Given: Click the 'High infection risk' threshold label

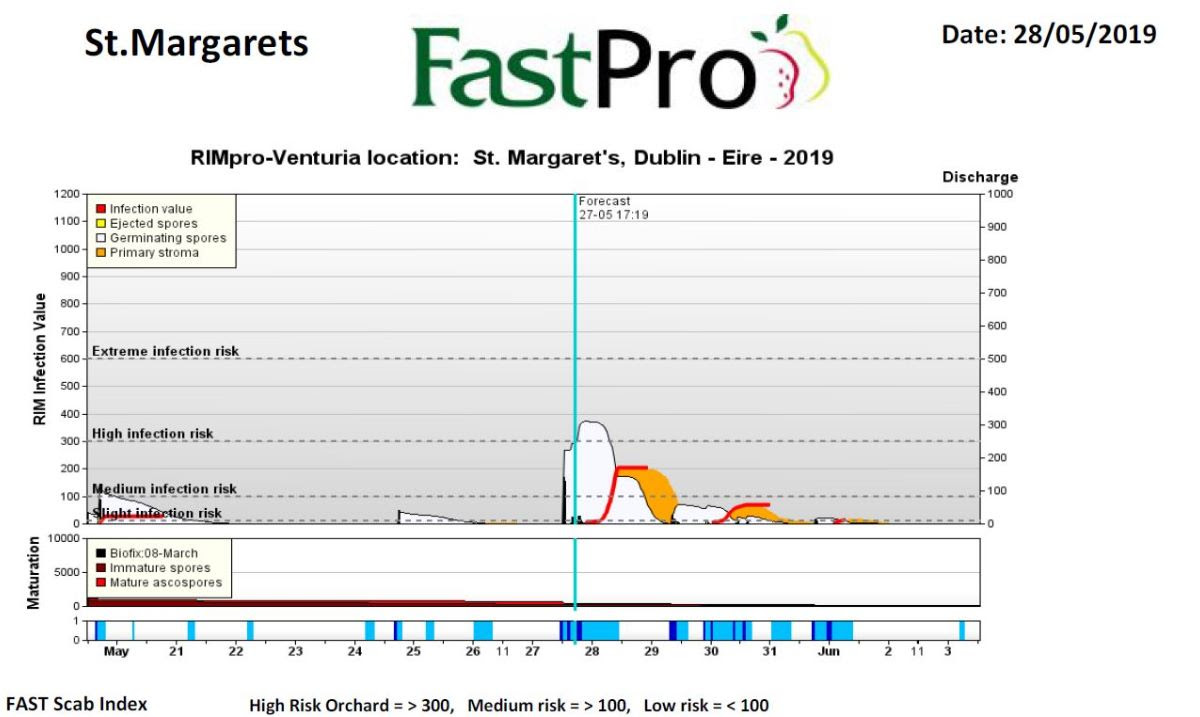Looking at the screenshot, I should [x=153, y=434].
